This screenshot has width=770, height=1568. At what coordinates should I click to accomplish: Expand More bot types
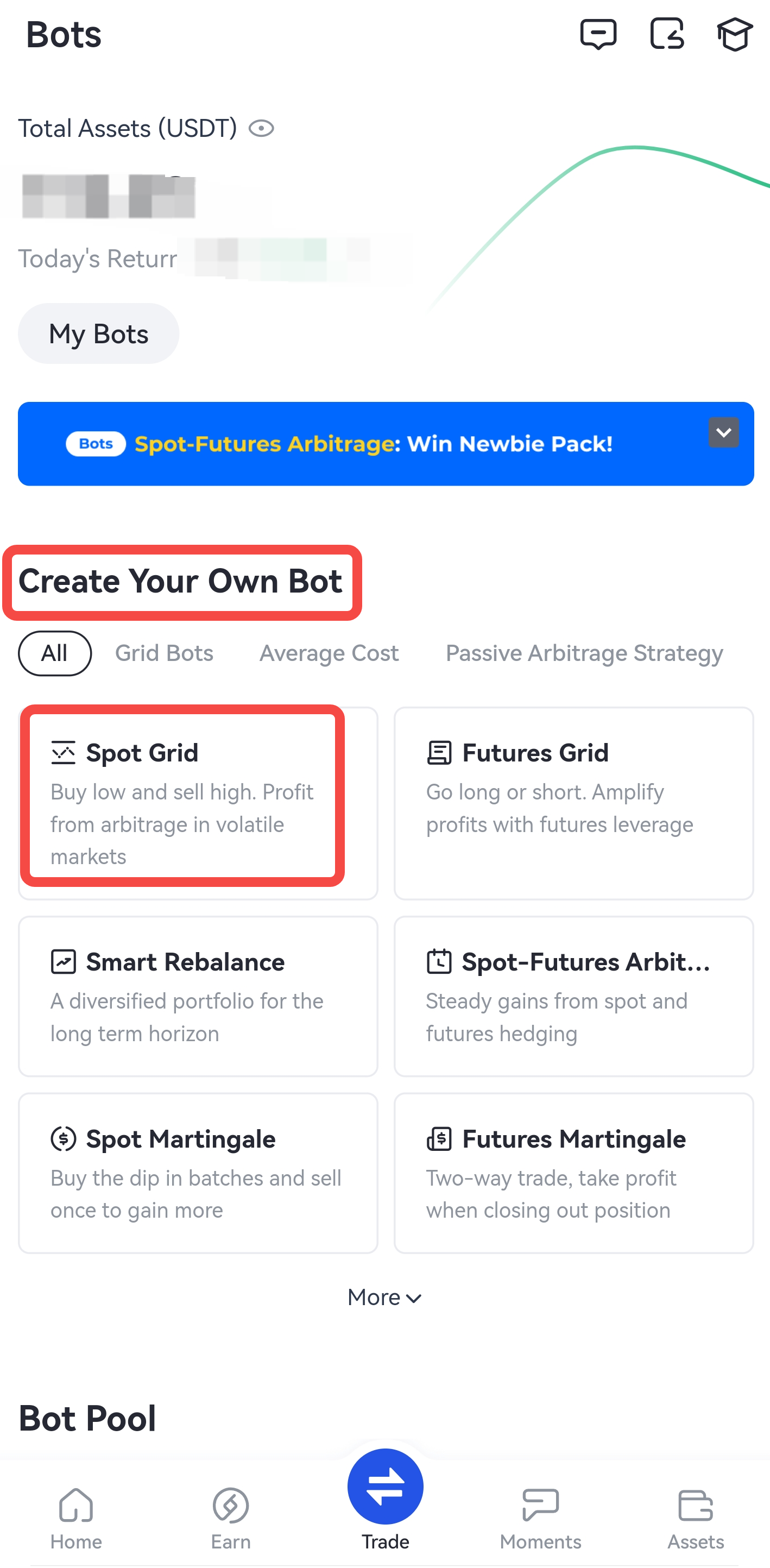pos(384,1297)
